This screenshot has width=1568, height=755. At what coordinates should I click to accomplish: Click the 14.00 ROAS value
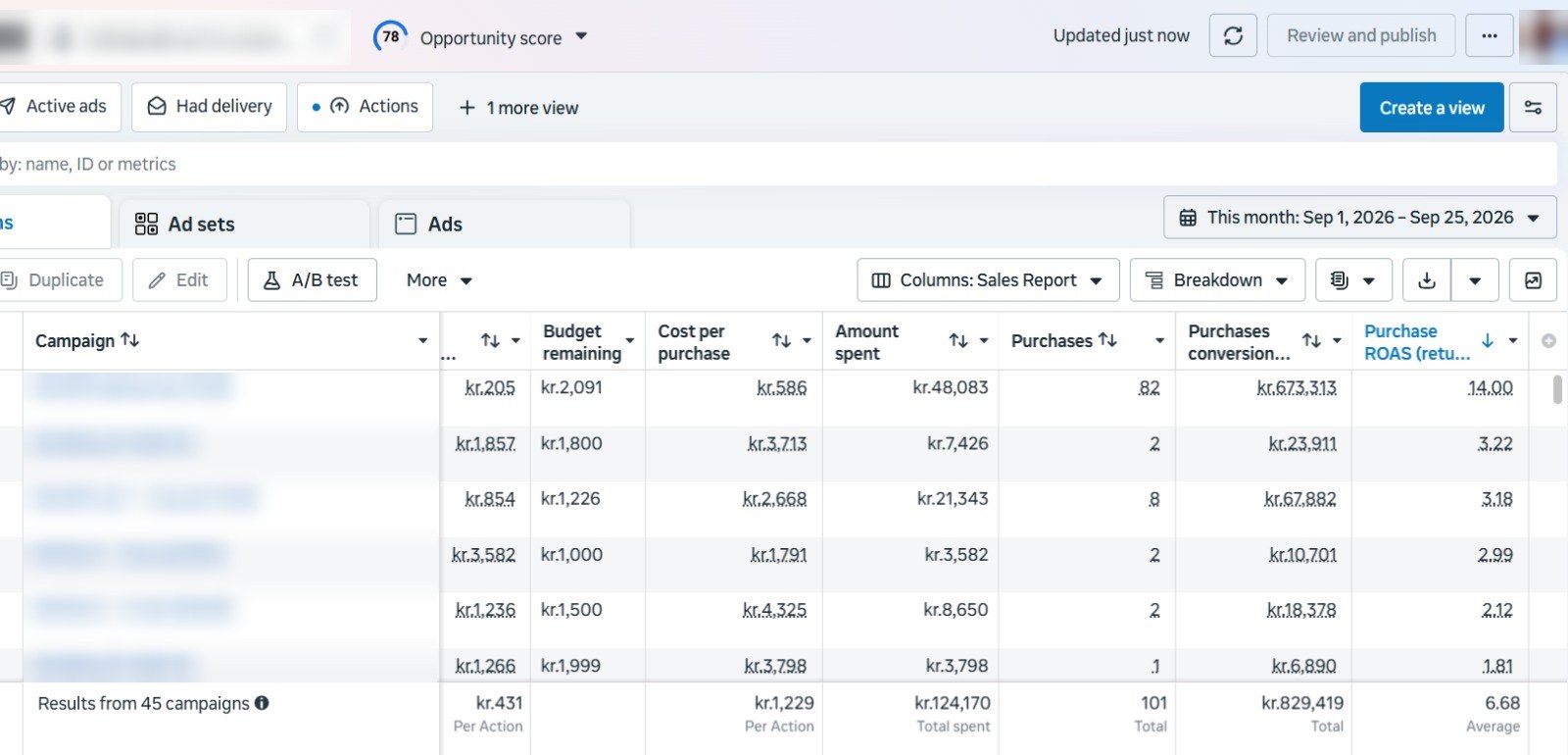pos(1490,387)
